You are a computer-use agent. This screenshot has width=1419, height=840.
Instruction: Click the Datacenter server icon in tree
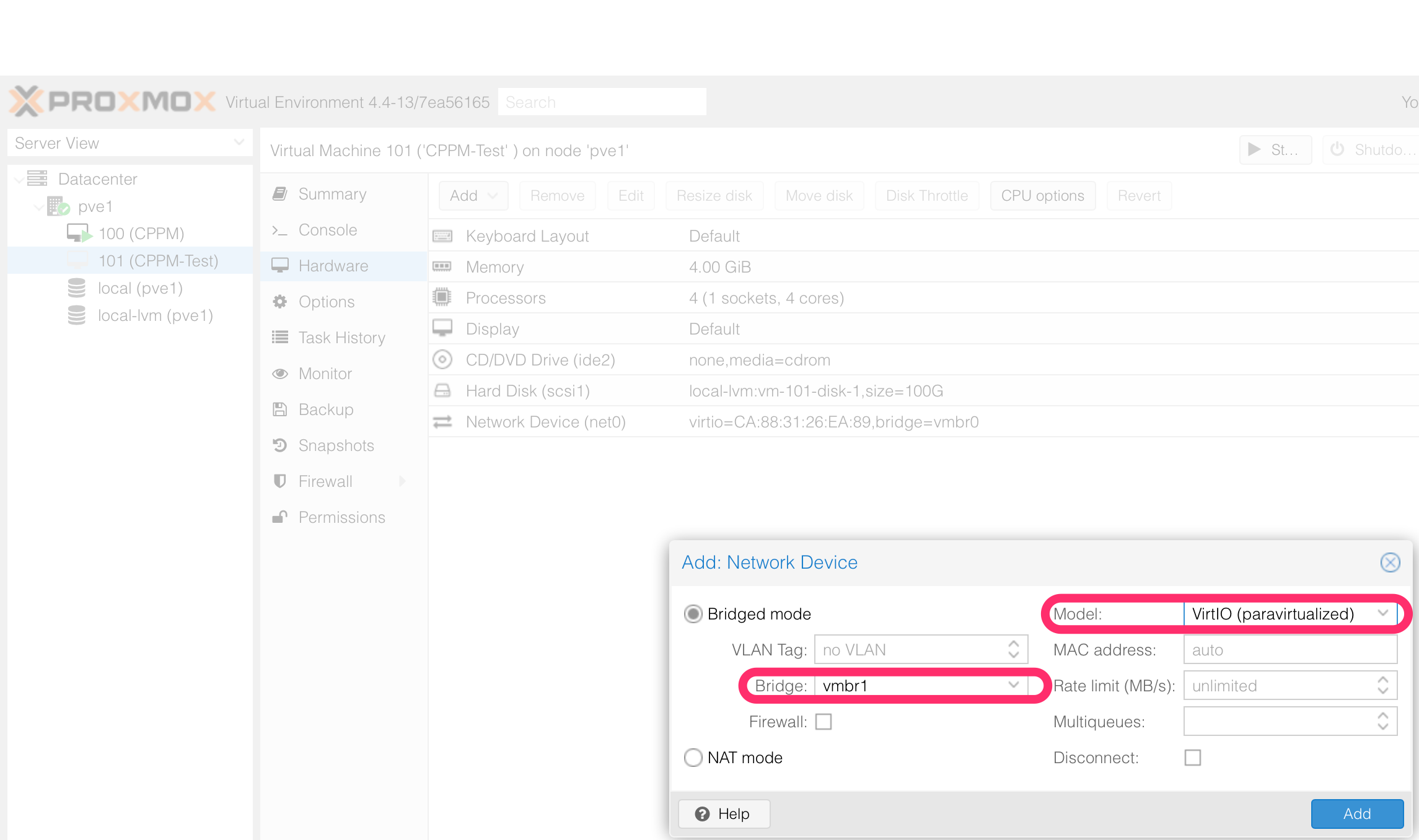click(x=38, y=178)
